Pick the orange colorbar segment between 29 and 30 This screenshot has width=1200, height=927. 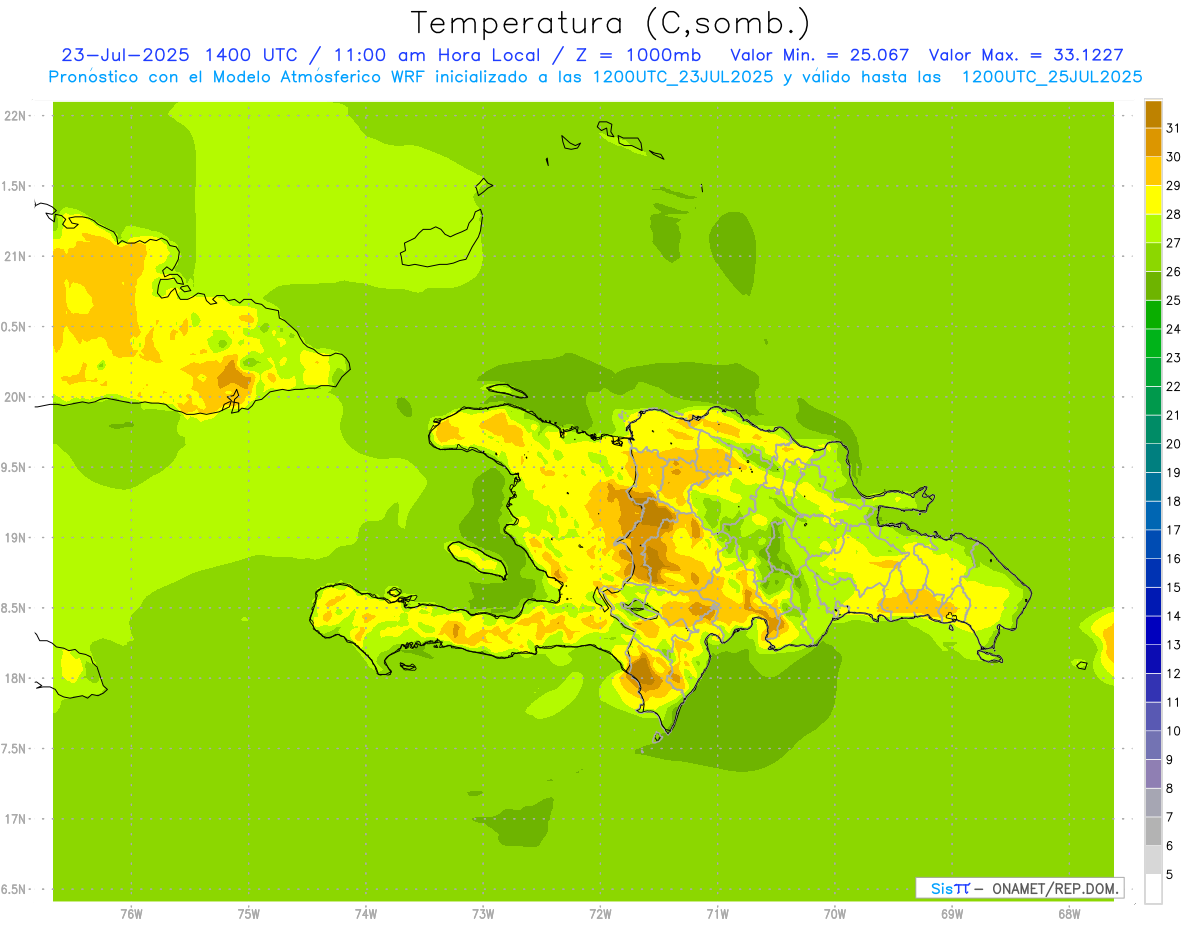[x=1153, y=171]
